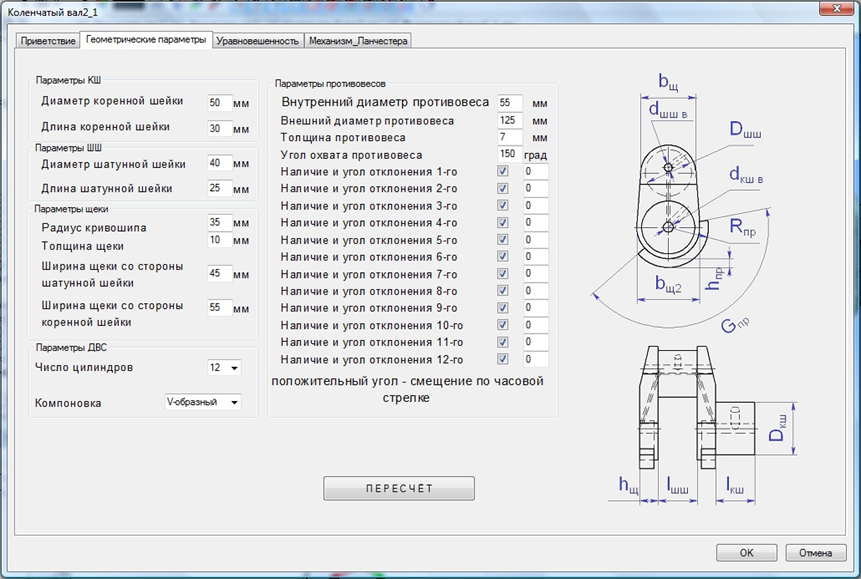861x579 pixels.
Task: Select the Радиус кривошипа value field
Action: (220, 222)
